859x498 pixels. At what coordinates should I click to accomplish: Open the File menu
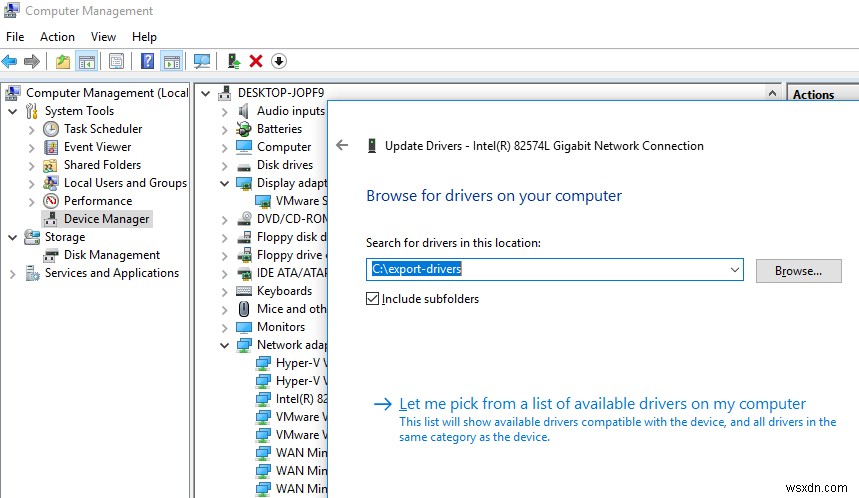(x=15, y=37)
